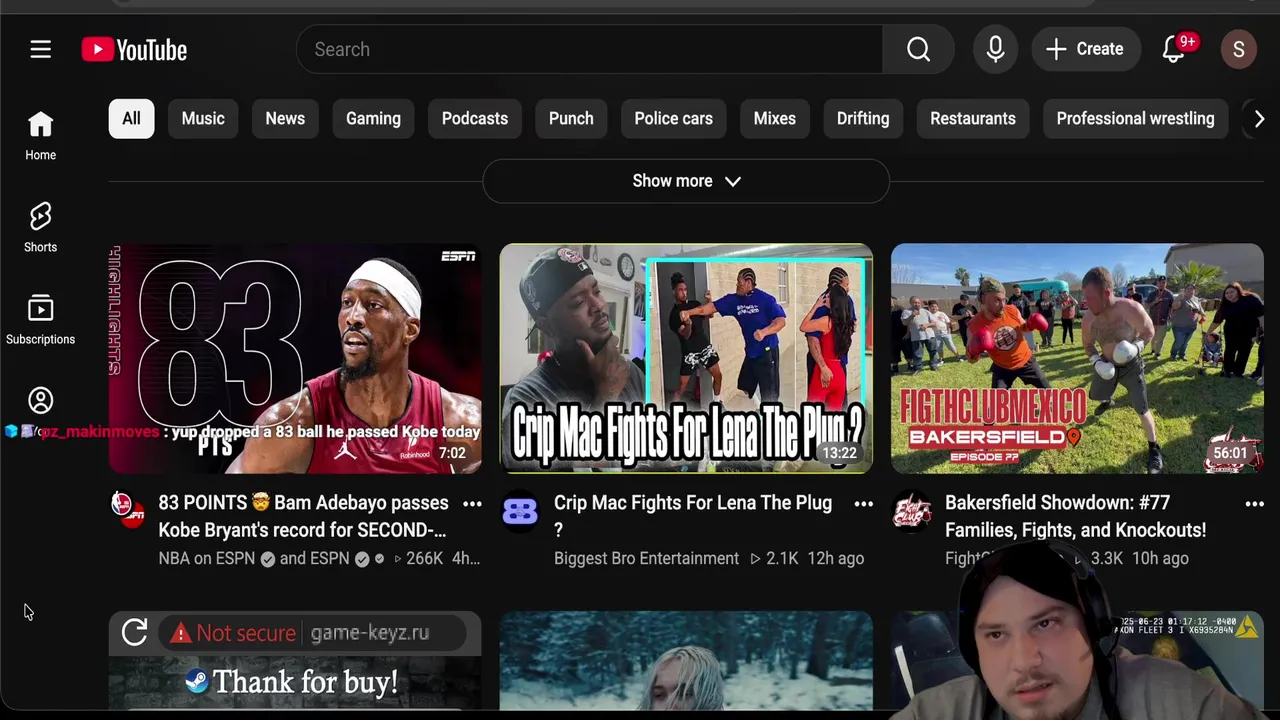Open the 83 POINTS Bam Adebayo title
Viewport: 1280px width, 720px height.
click(x=303, y=516)
